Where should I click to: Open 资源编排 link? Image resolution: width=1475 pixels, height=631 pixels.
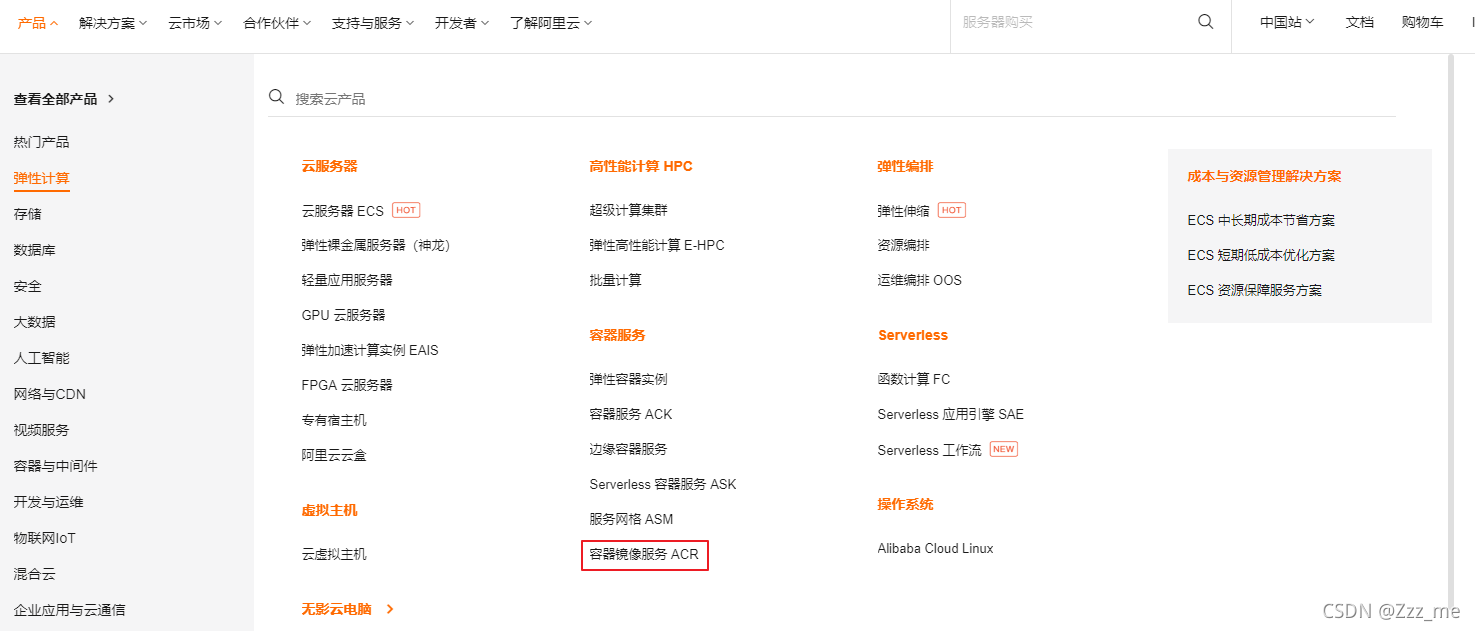[x=903, y=245]
